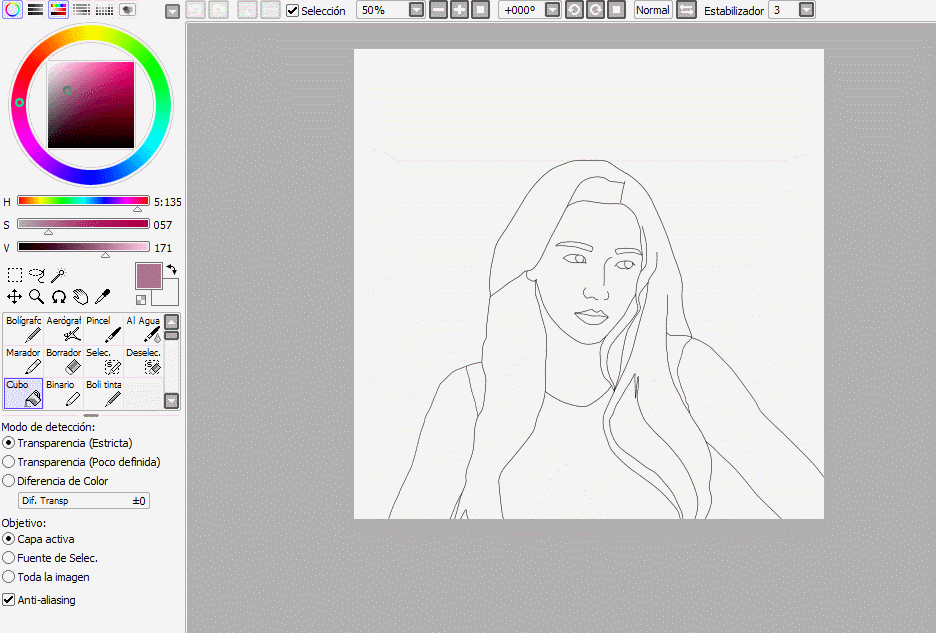Choose the hand pan tool
Image resolution: width=936 pixels, height=633 pixels.
point(80,297)
